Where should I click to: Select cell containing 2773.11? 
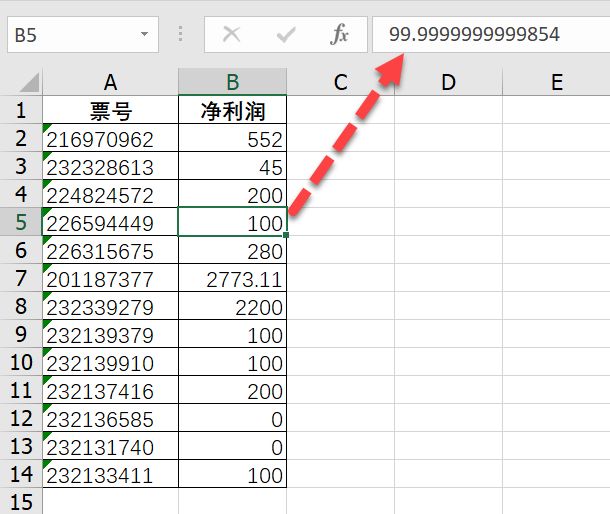[232, 279]
